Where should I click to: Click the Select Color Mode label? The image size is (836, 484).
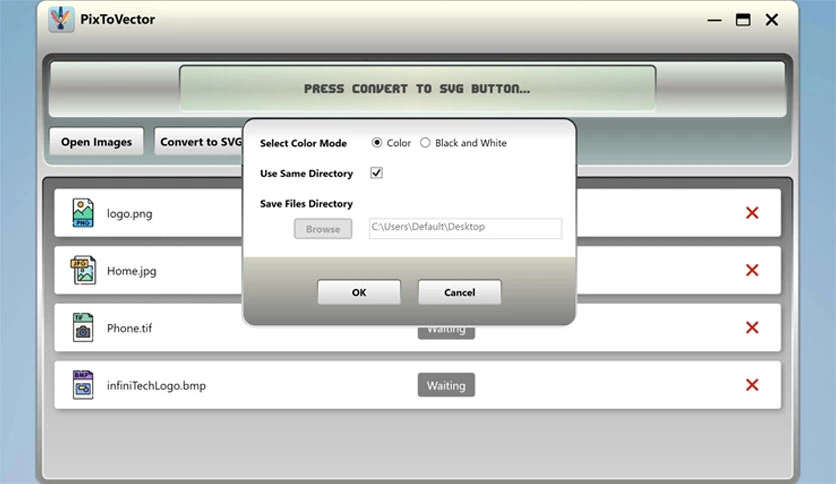tap(303, 143)
